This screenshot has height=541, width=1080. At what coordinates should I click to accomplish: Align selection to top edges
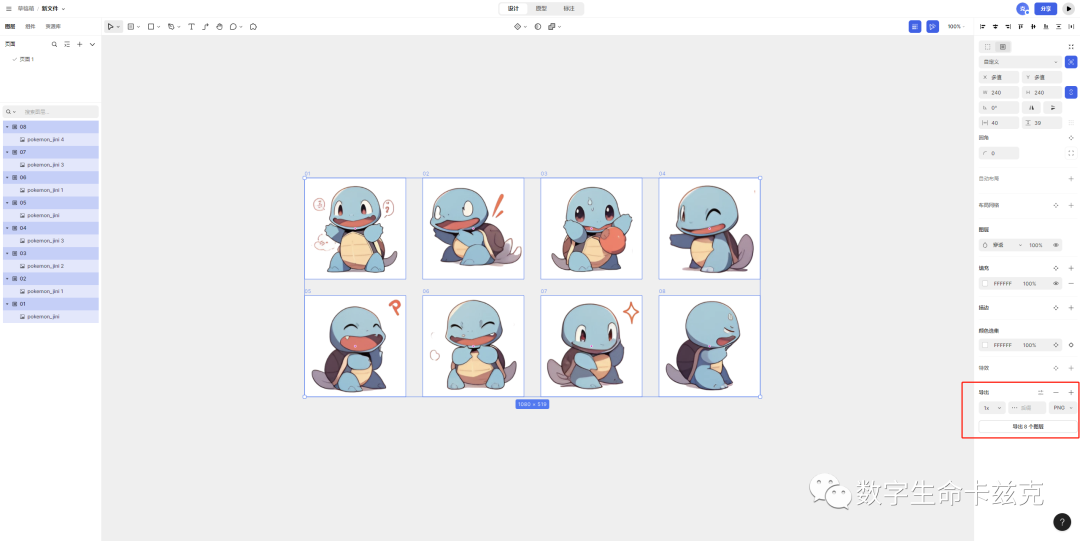[x=1021, y=27]
